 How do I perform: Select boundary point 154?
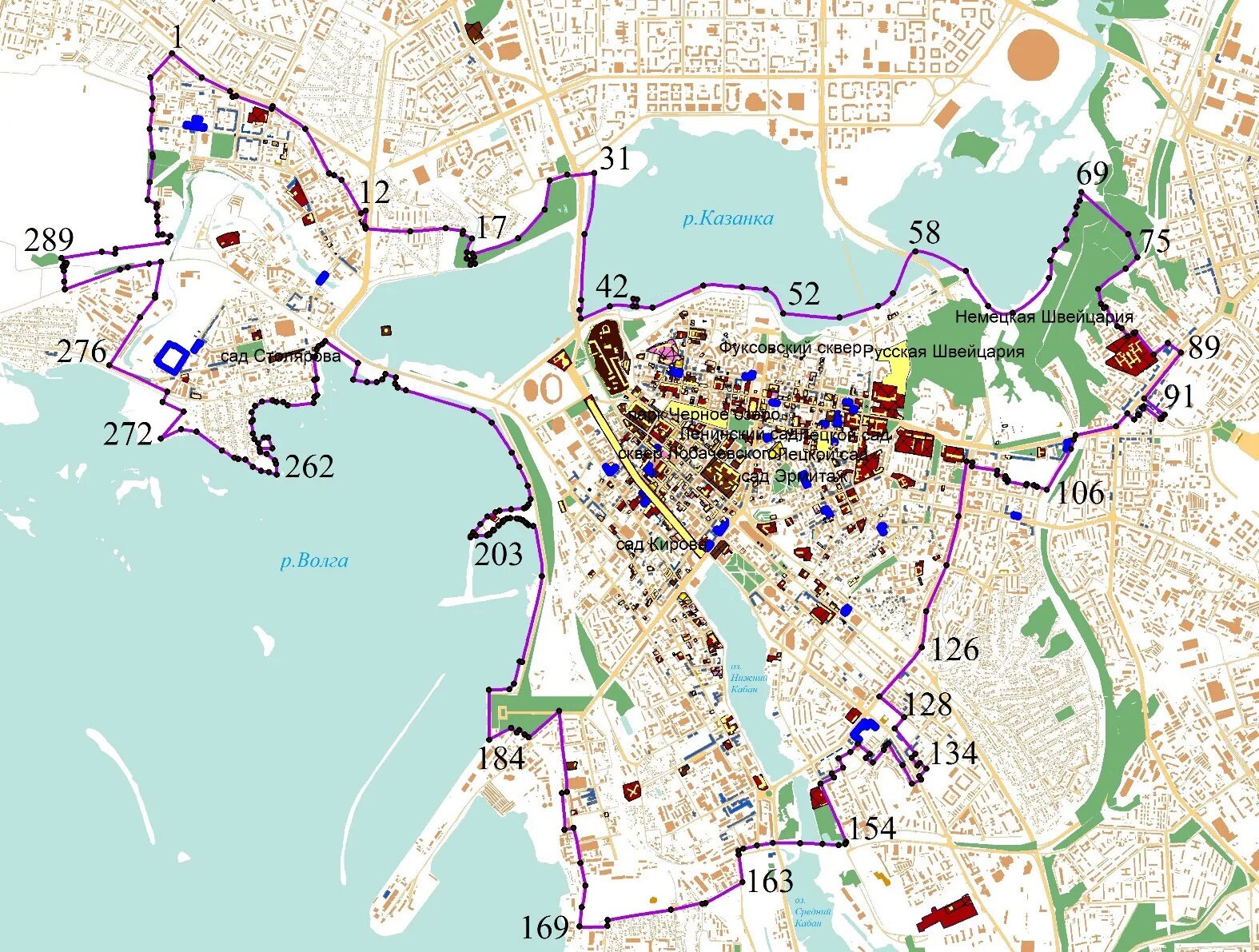click(x=871, y=828)
